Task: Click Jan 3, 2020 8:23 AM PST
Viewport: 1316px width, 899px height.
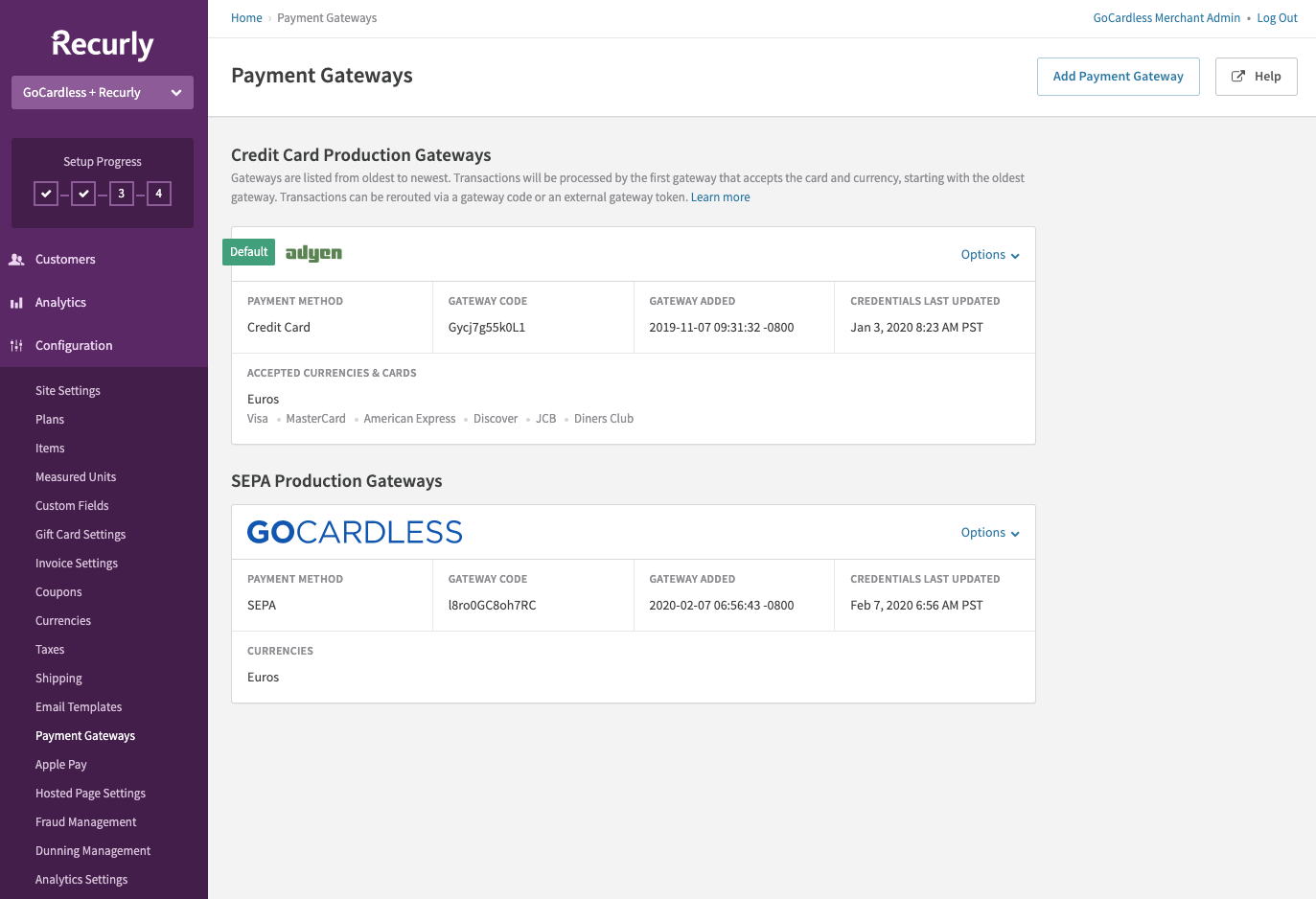Action: 916,328
